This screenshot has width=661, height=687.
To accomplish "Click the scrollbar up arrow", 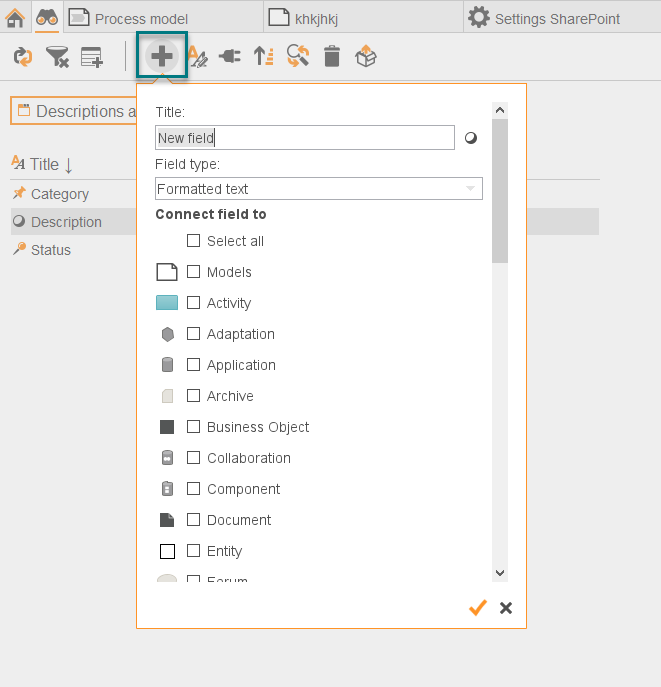I will 500,110.
